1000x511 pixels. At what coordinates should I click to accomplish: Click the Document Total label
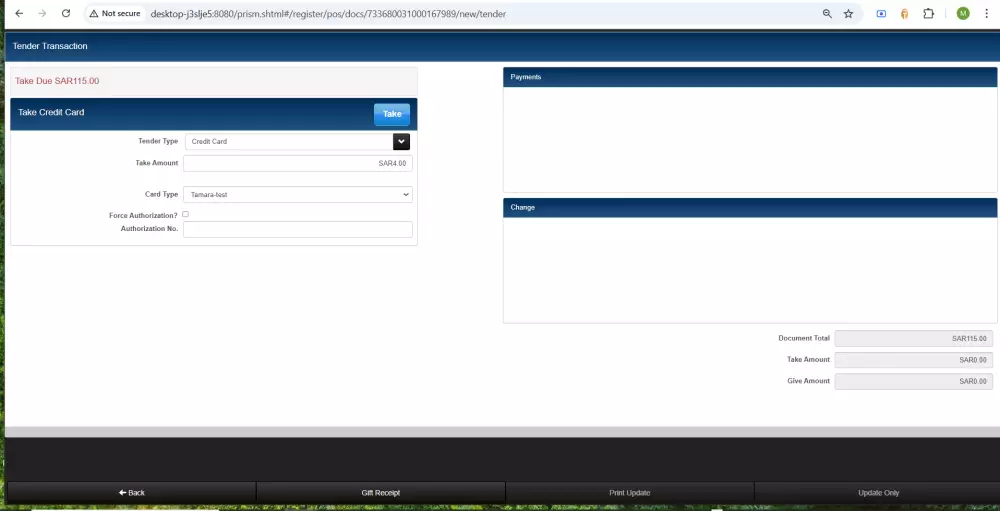(804, 338)
